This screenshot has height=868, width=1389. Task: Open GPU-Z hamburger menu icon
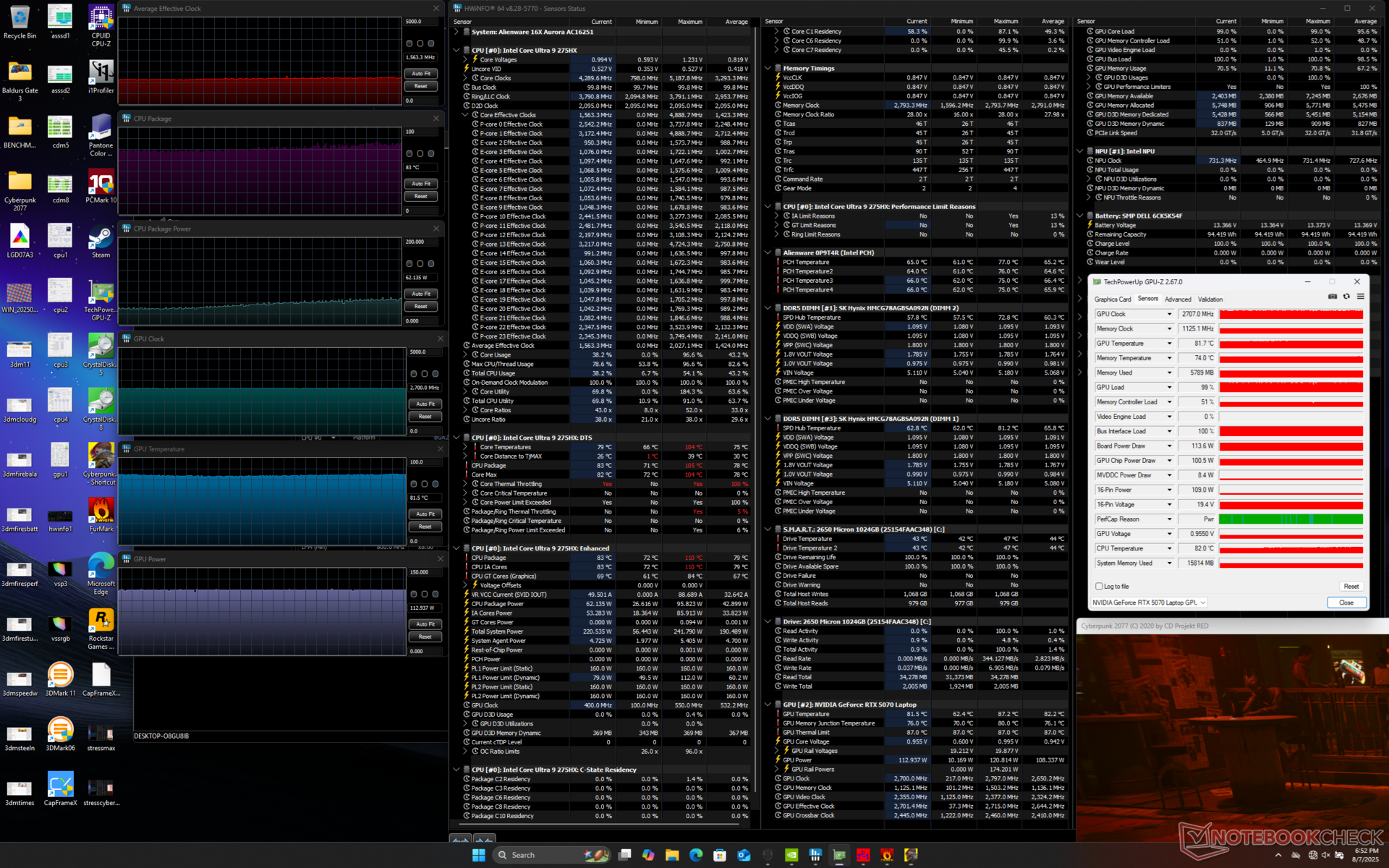[x=1360, y=297]
